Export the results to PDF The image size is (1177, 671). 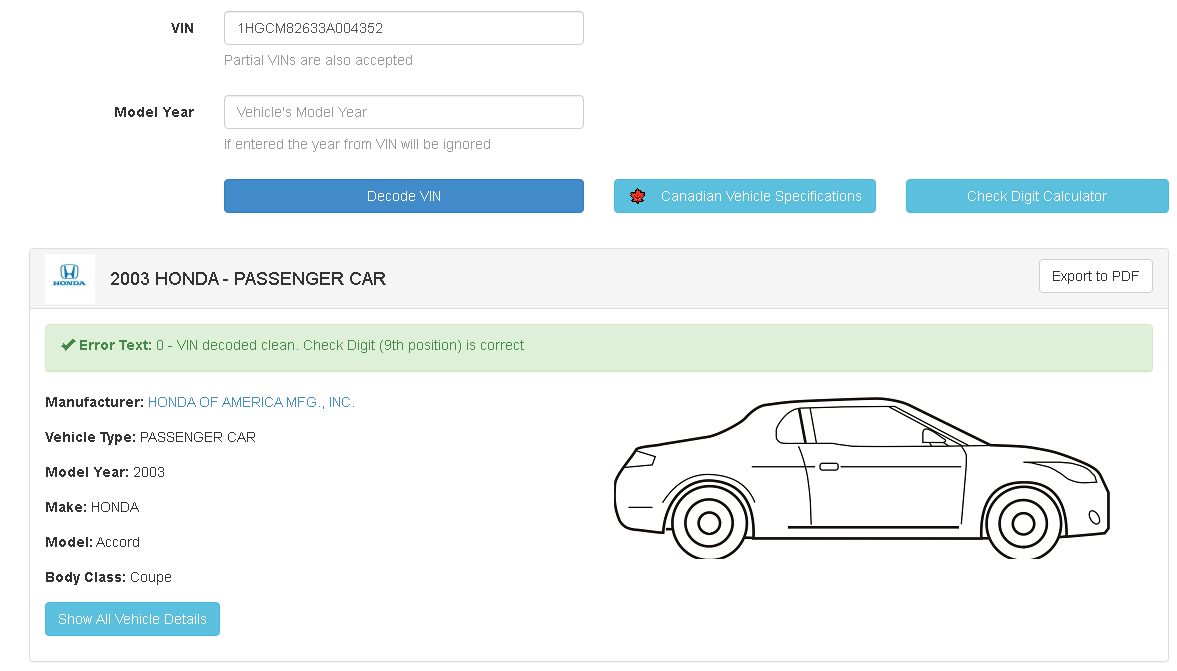[1095, 275]
